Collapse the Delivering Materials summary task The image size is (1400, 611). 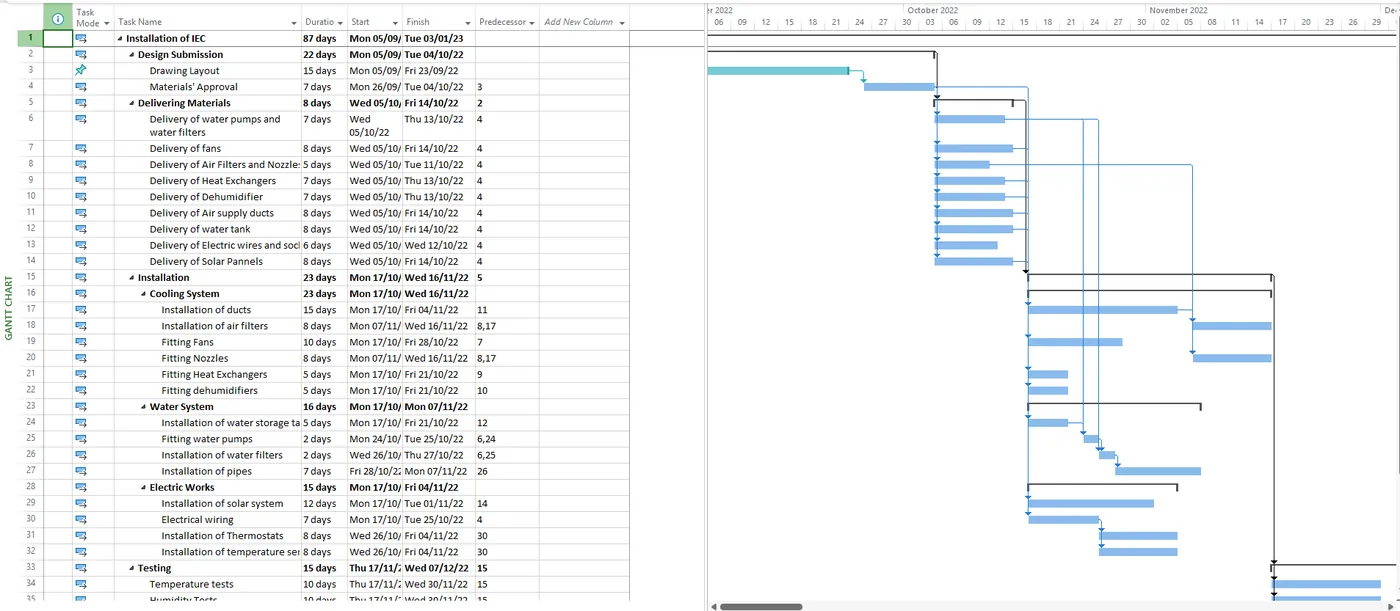(x=133, y=103)
